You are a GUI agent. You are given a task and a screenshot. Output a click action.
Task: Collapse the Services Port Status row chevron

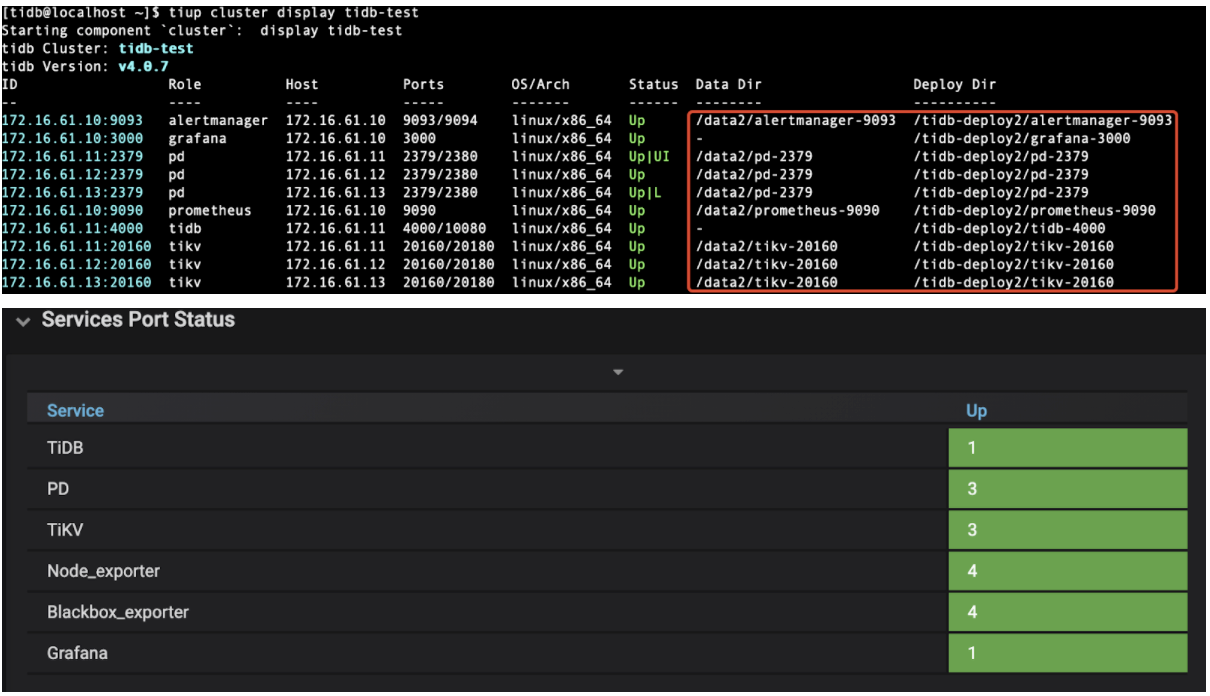[x=23, y=321]
